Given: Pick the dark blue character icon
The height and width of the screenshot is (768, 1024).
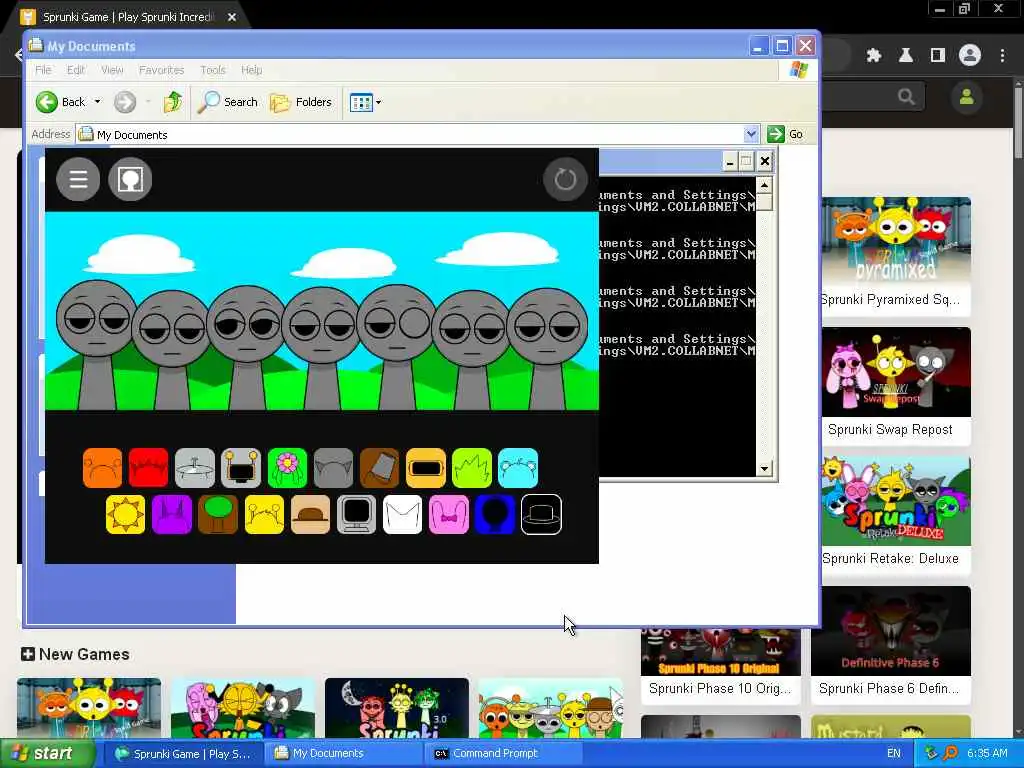Looking at the screenshot, I should [495, 515].
